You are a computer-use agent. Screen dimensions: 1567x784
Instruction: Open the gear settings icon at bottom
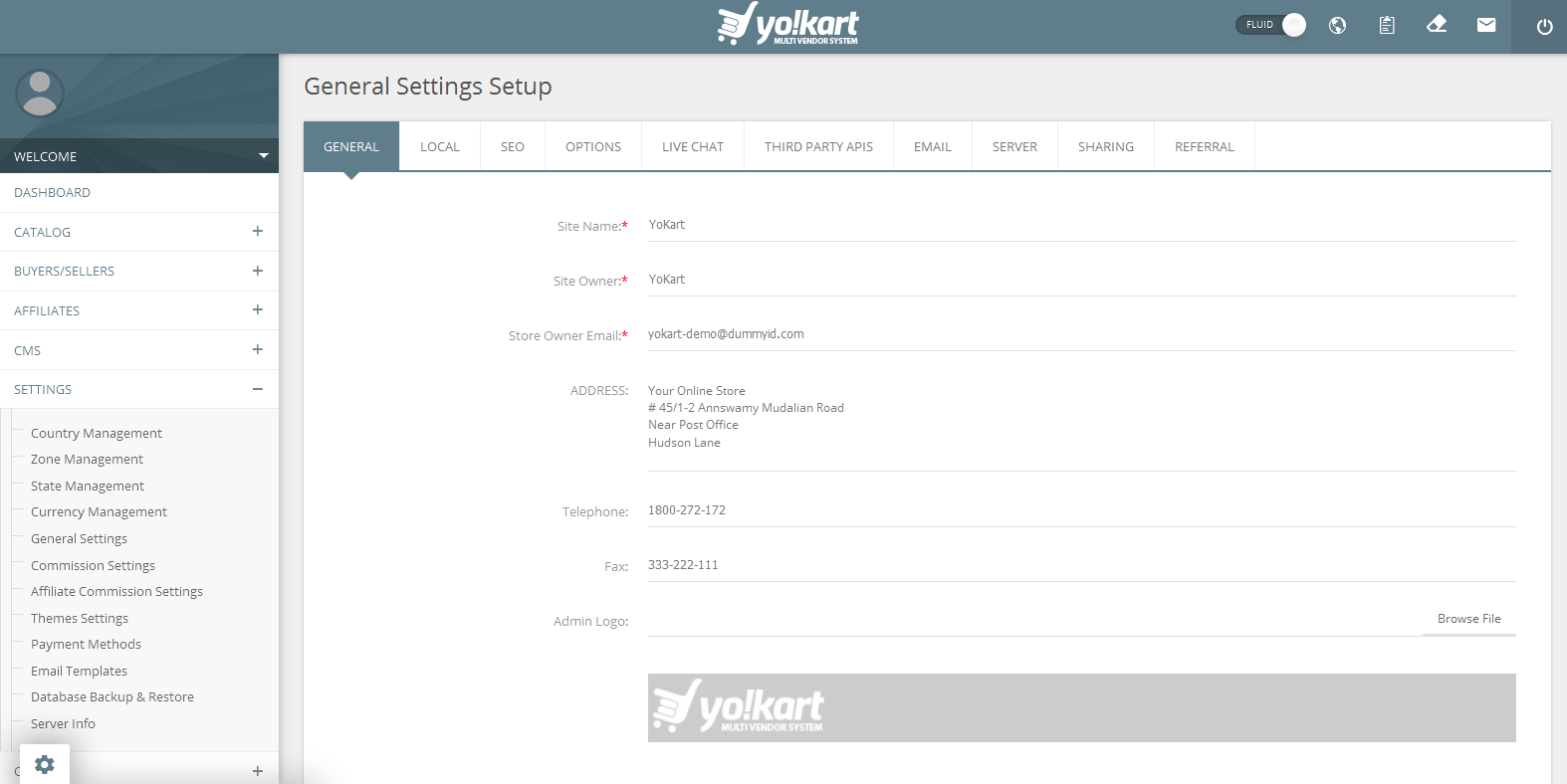(45, 764)
